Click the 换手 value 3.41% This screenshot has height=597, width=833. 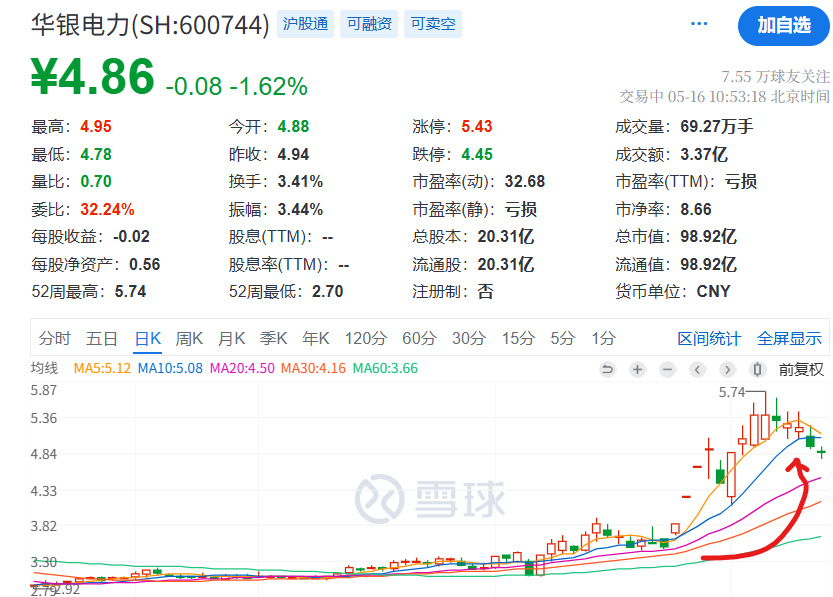click(300, 182)
